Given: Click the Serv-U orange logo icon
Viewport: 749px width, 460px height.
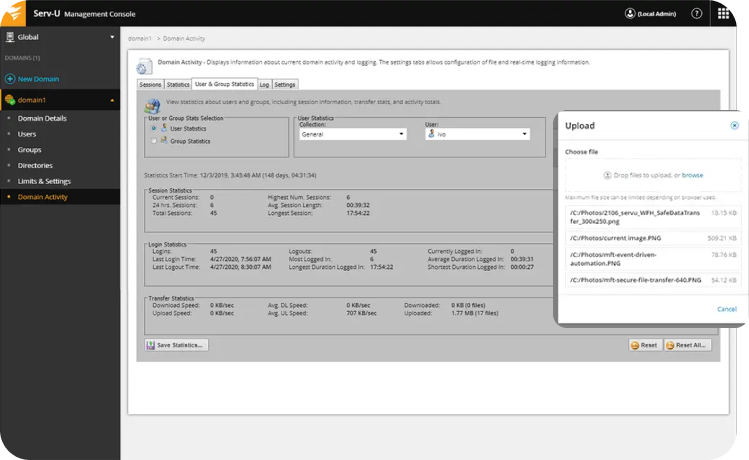Looking at the screenshot, I should pyautogui.click(x=15, y=13).
